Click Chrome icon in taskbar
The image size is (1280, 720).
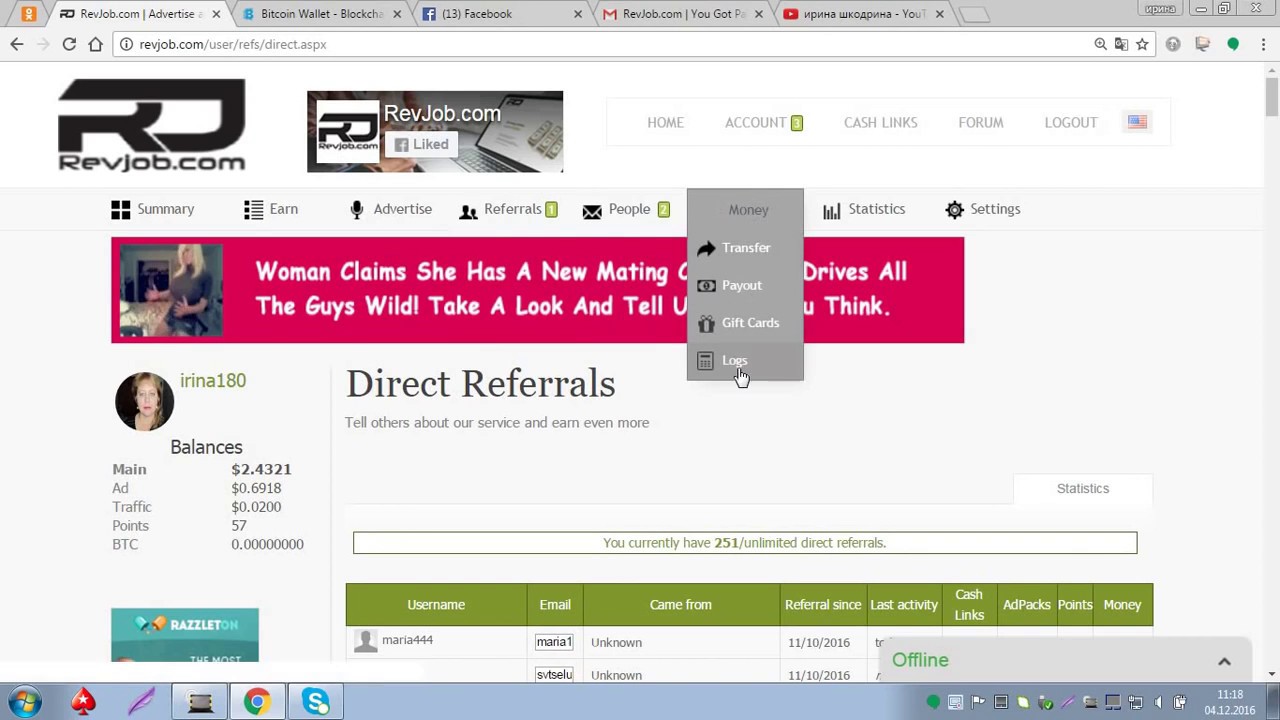click(x=257, y=702)
